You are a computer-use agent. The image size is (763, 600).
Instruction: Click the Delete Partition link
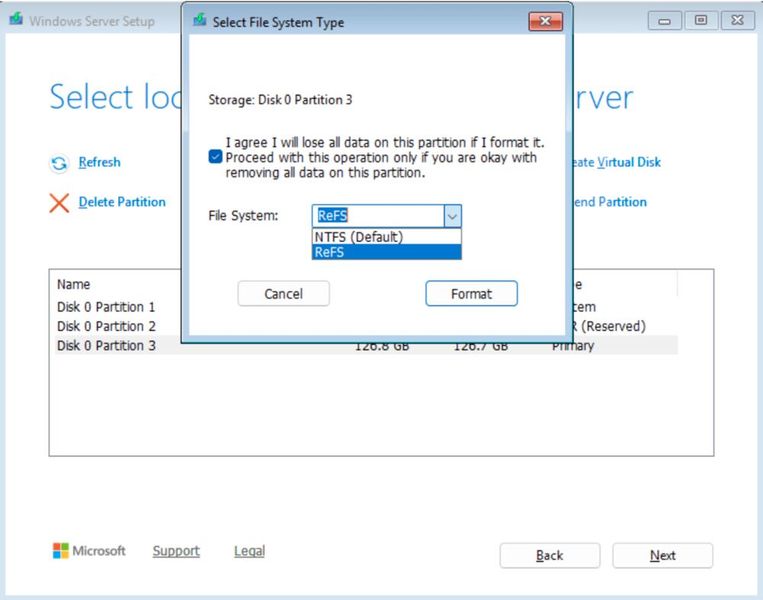tap(122, 202)
